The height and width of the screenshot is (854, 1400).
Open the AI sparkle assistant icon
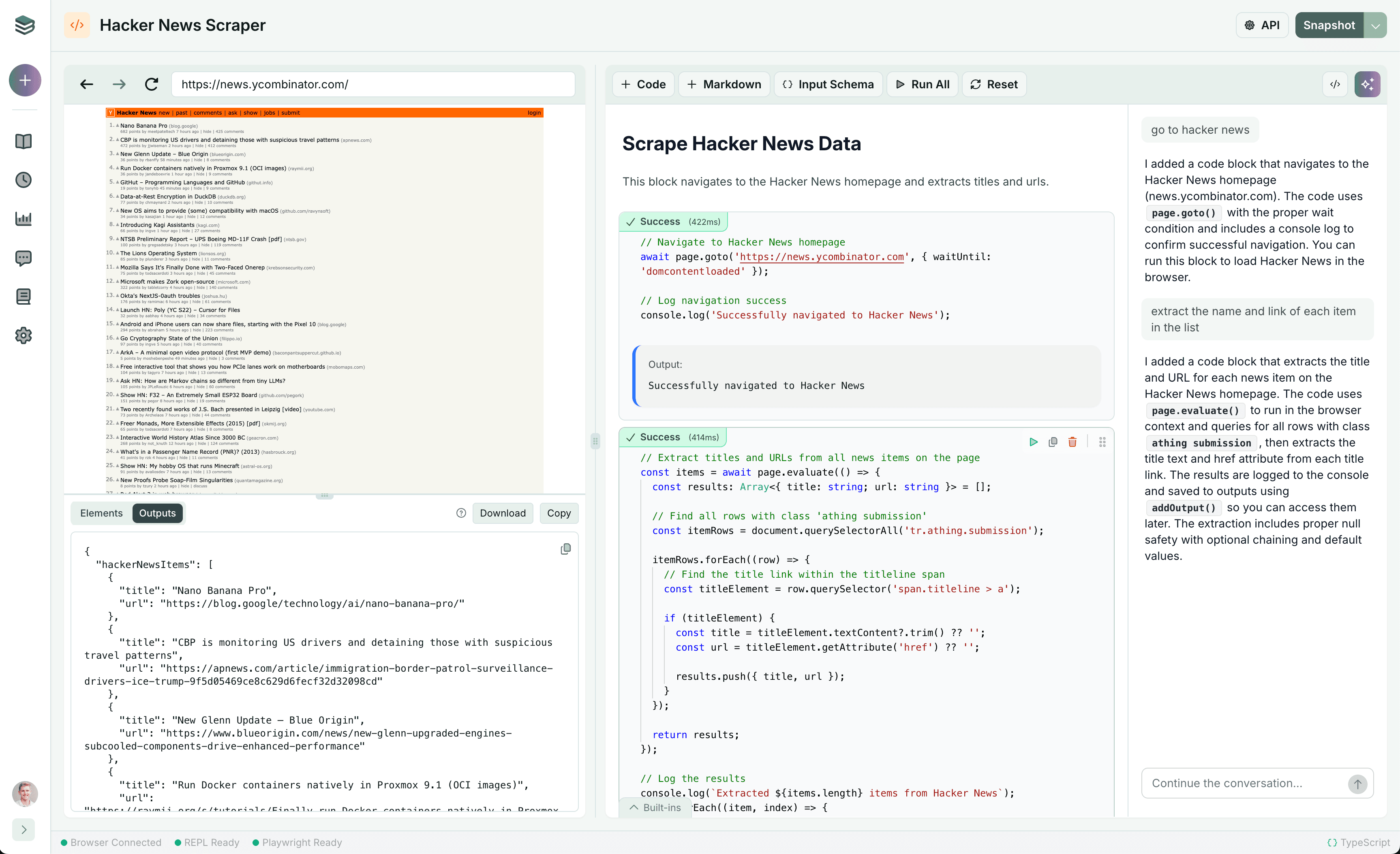(1368, 84)
